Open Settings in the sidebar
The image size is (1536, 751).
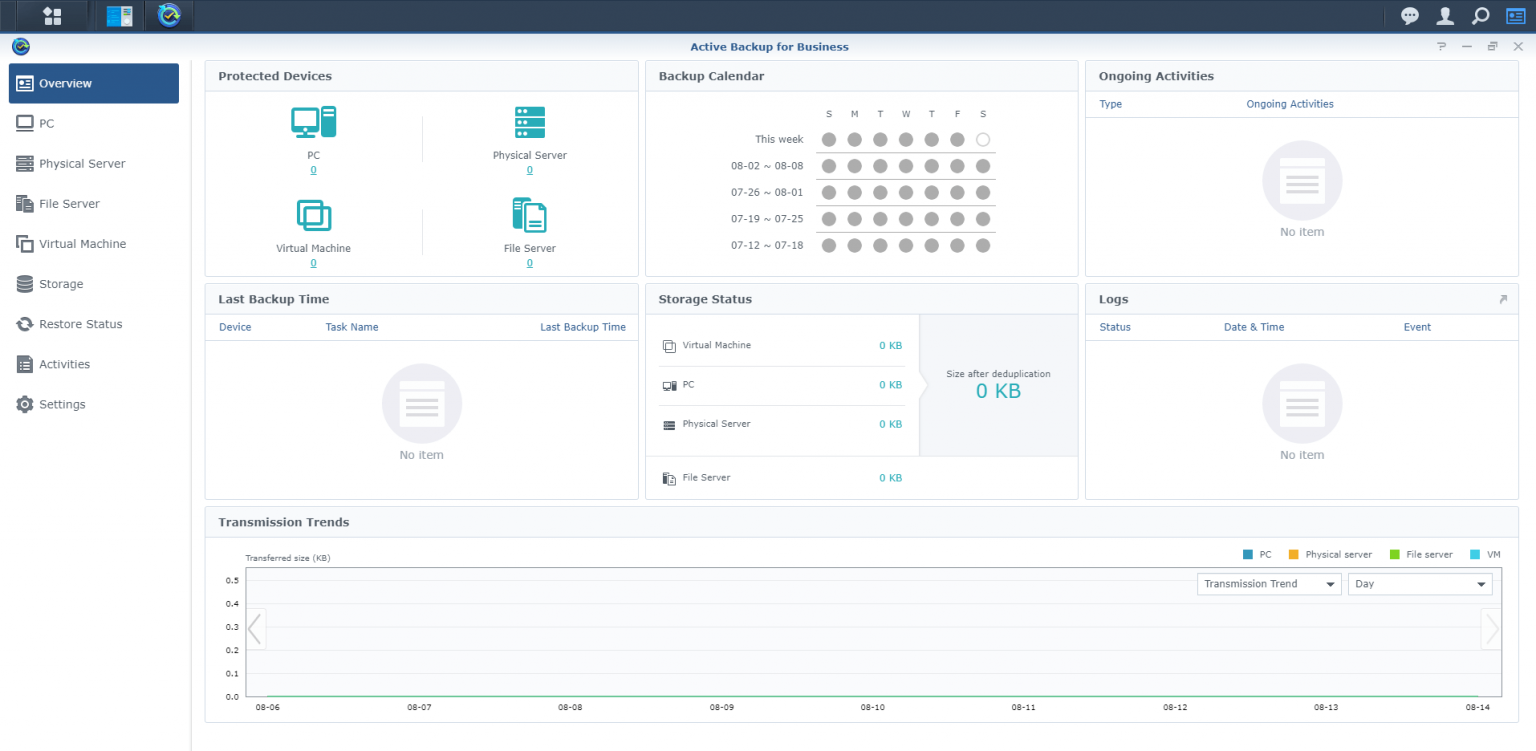[x=62, y=404]
